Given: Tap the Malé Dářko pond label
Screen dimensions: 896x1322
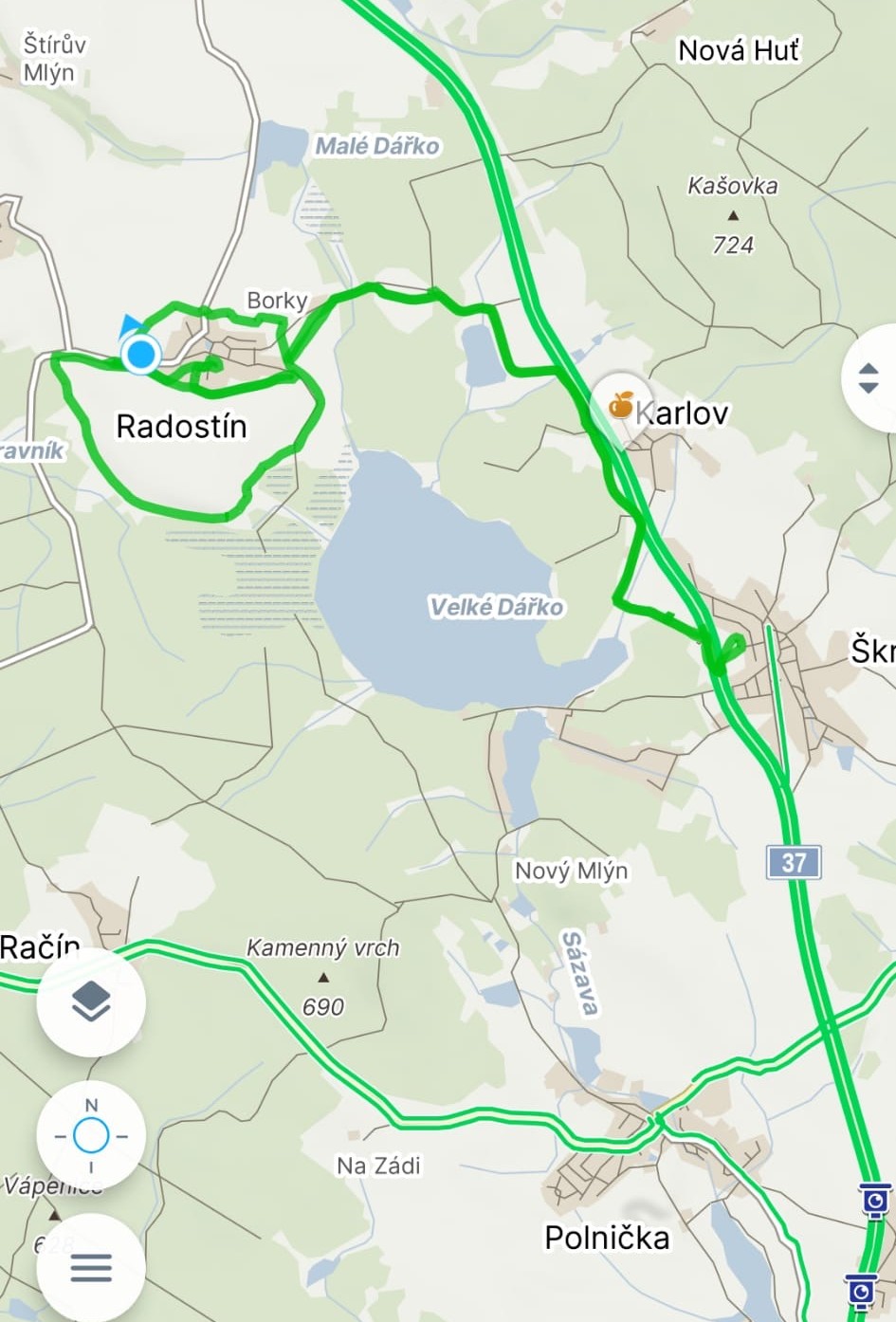Looking at the screenshot, I should [x=377, y=146].
